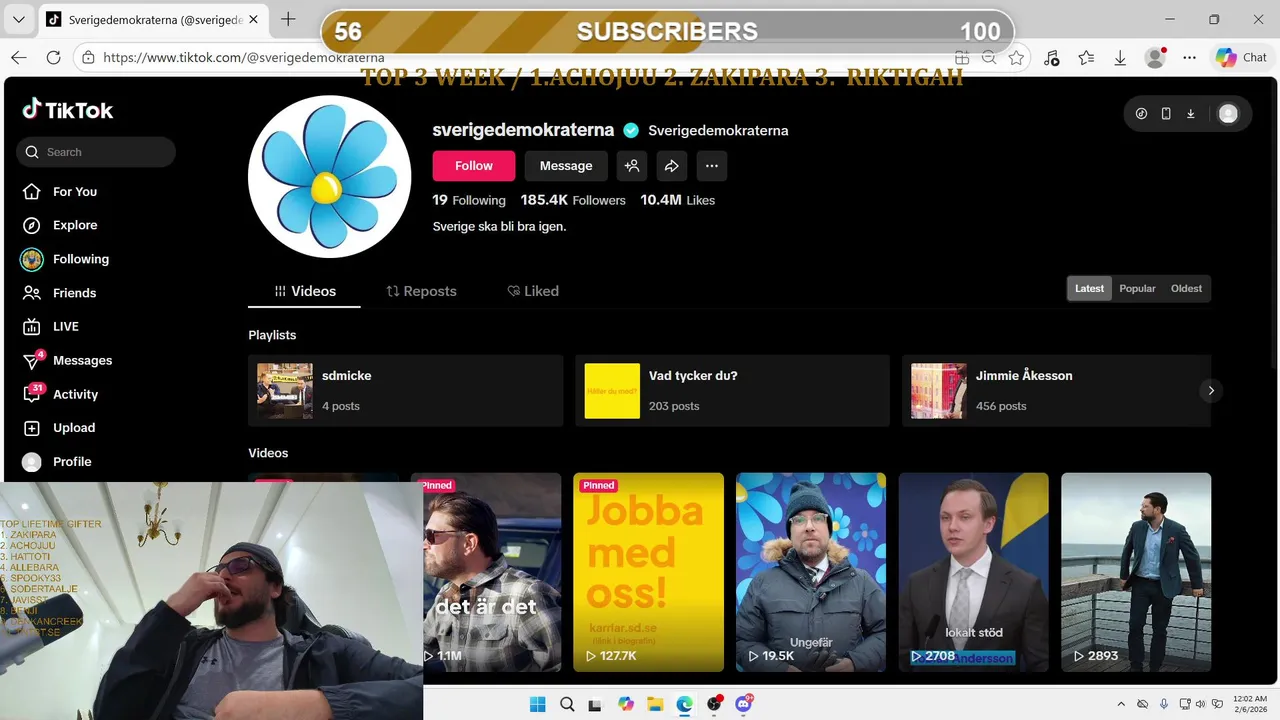This screenshot has width=1280, height=720.
Task: Switch to the Liked tab
Action: [x=533, y=291]
